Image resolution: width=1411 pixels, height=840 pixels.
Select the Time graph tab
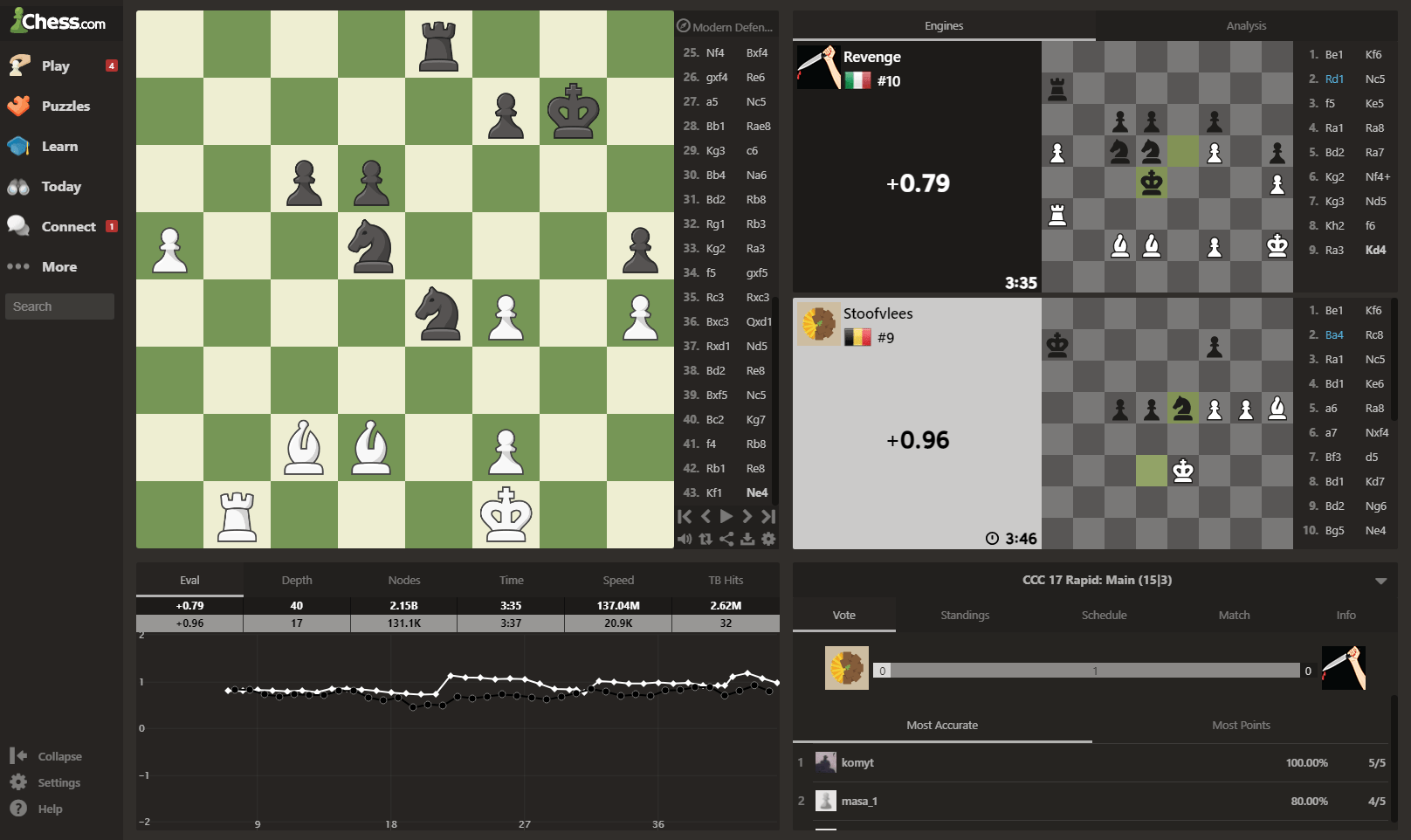click(x=512, y=580)
